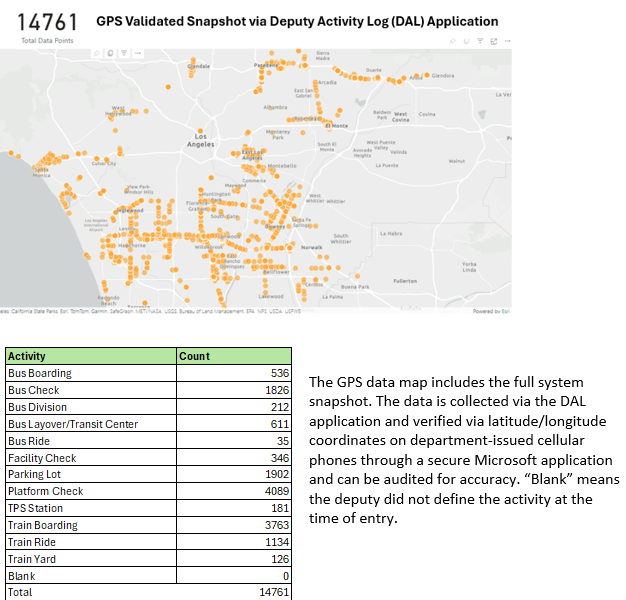Click the Los Angeles label on the map

(200, 141)
